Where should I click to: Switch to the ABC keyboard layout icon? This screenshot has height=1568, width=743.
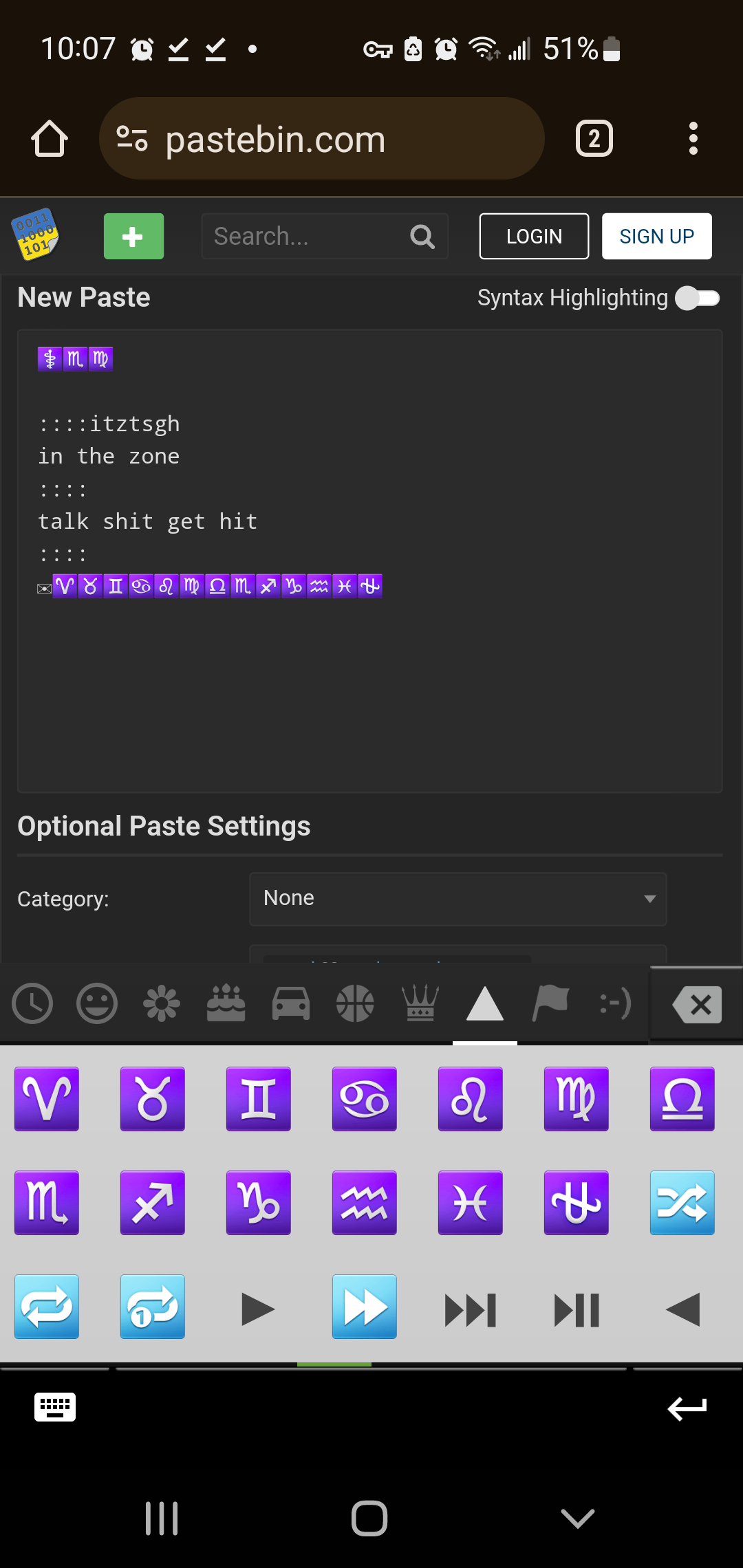[55, 1407]
